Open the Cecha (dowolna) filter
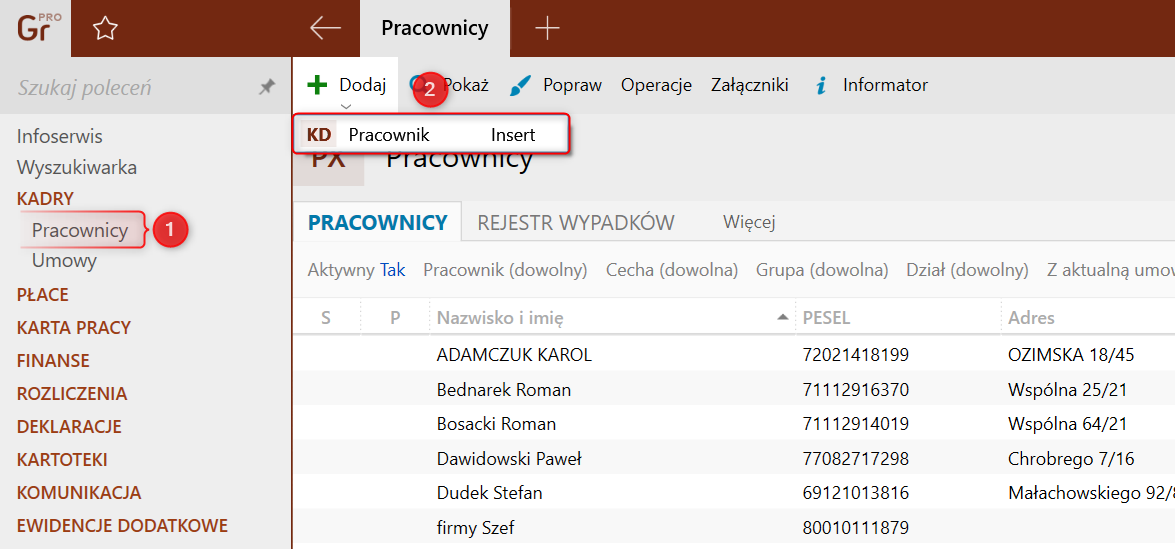 tap(672, 270)
